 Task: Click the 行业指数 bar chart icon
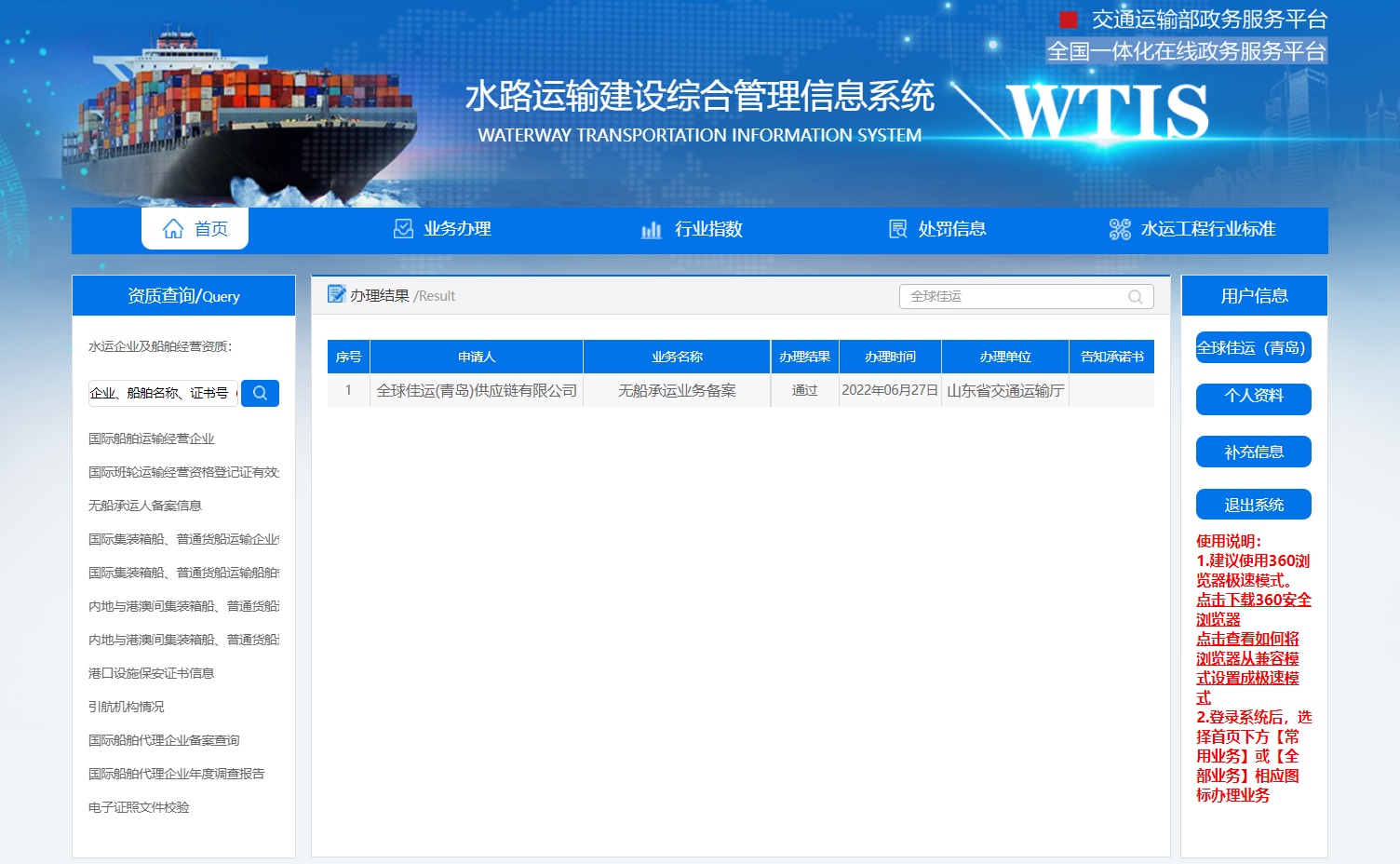[x=651, y=229]
